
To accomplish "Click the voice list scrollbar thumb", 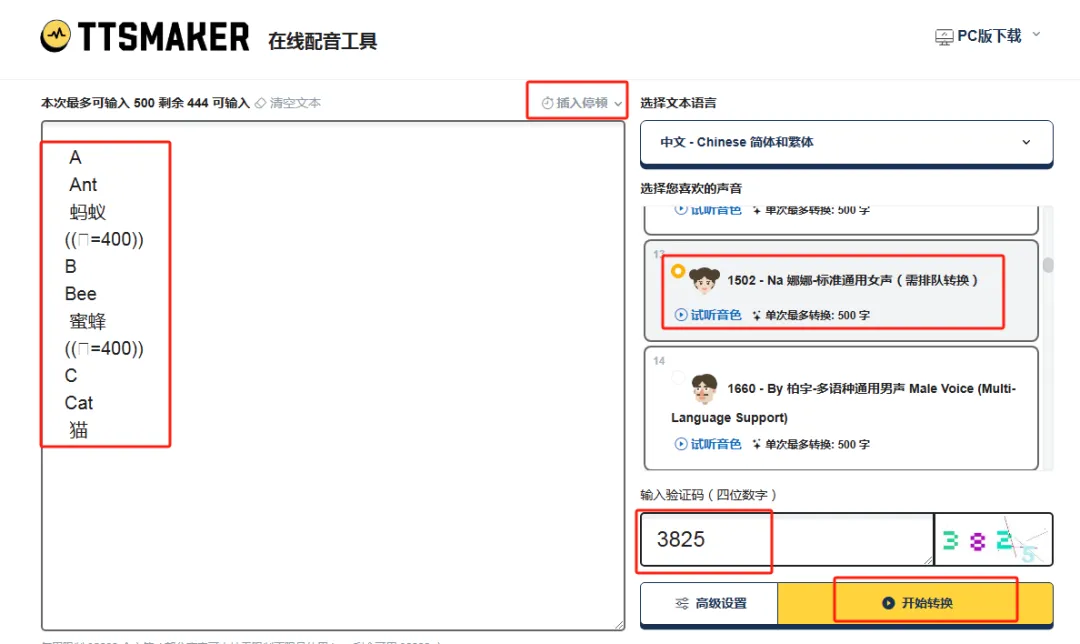I will [1048, 265].
